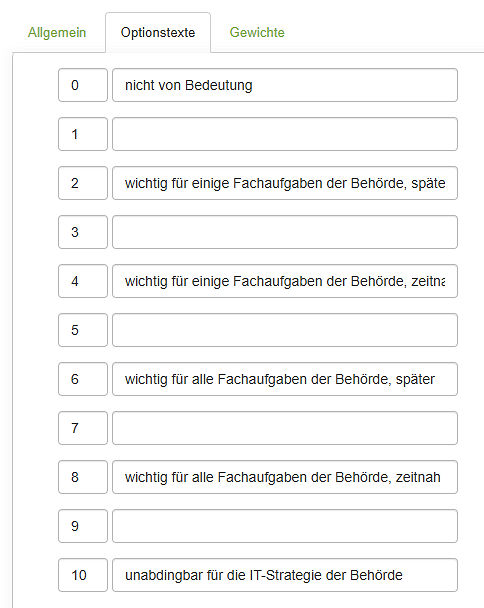Select the number box showing 10

point(83,575)
